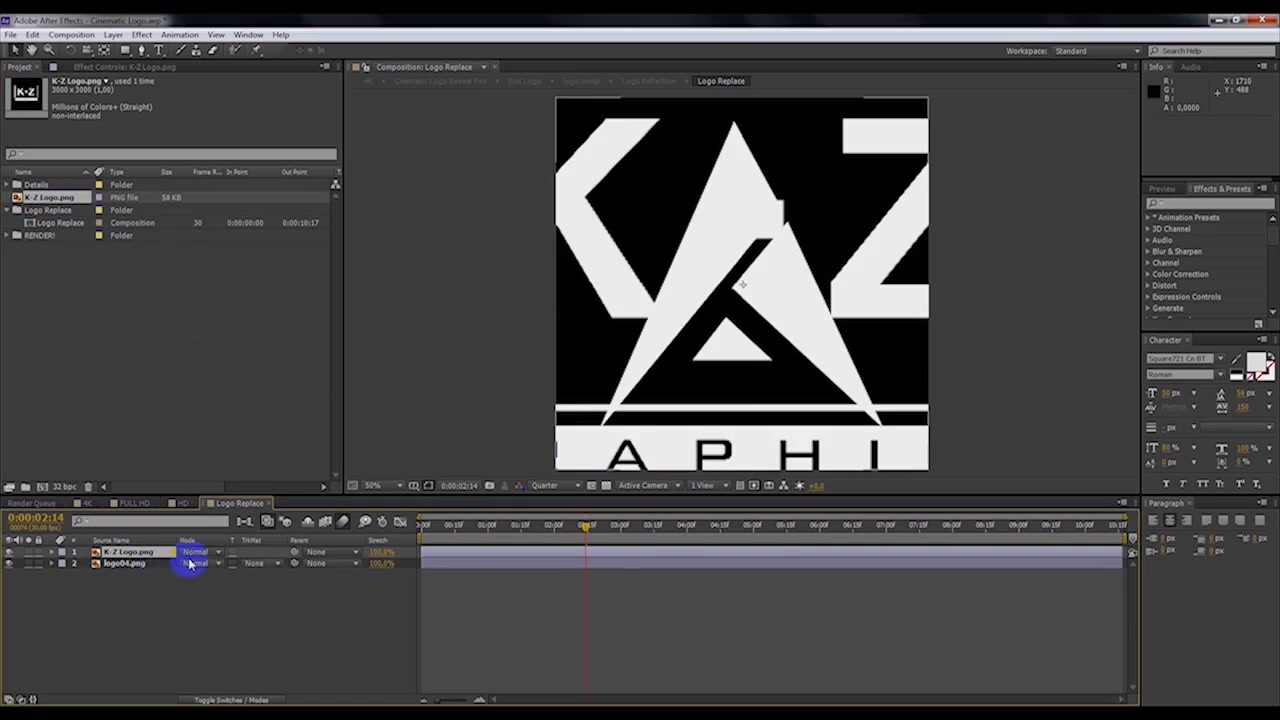Open the Quarter resolution dropdown
This screenshot has height=720, width=1280.
coord(555,485)
